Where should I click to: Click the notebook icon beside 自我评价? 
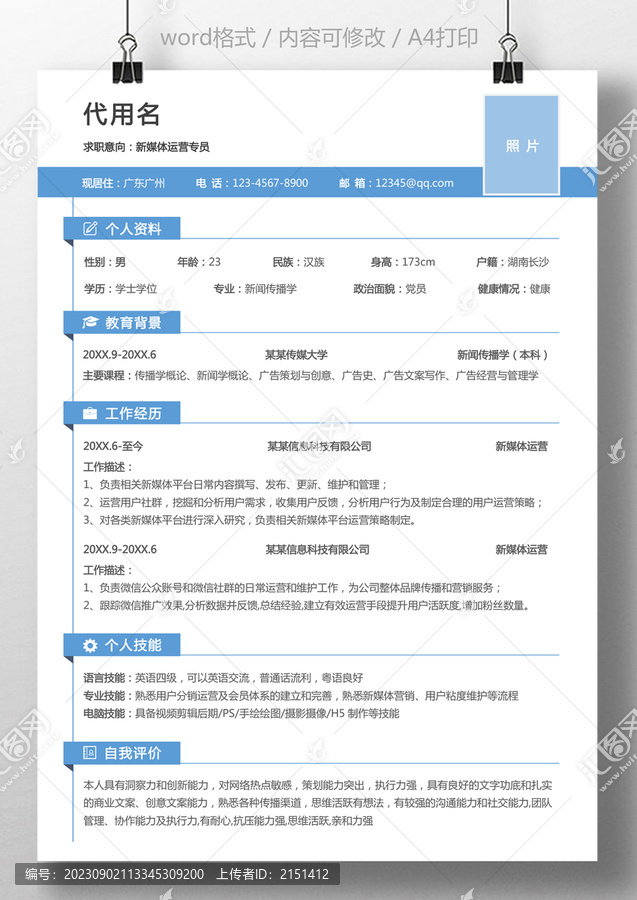90,752
